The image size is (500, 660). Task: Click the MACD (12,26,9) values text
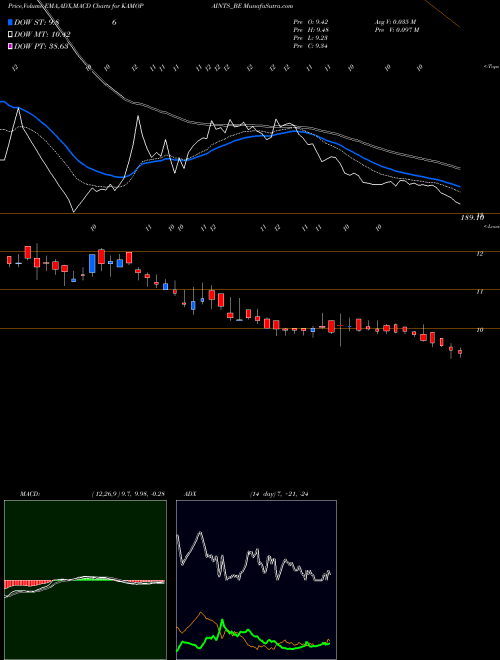(128, 494)
